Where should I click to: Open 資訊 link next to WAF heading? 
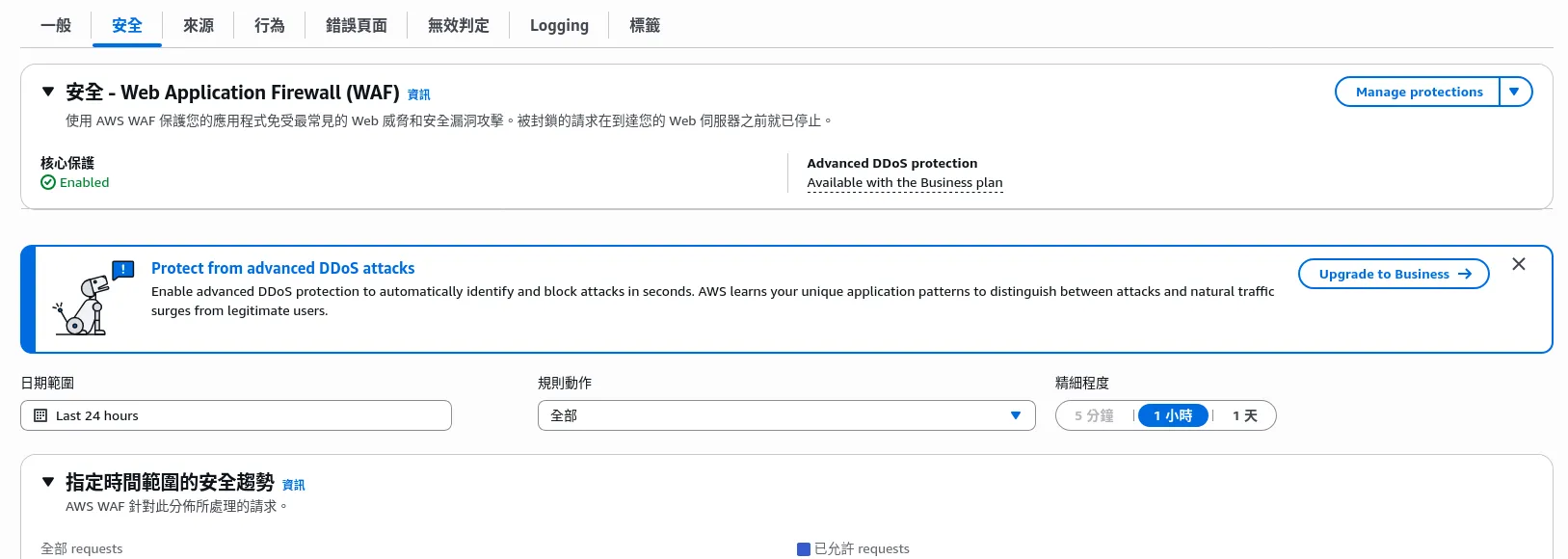pos(419,94)
